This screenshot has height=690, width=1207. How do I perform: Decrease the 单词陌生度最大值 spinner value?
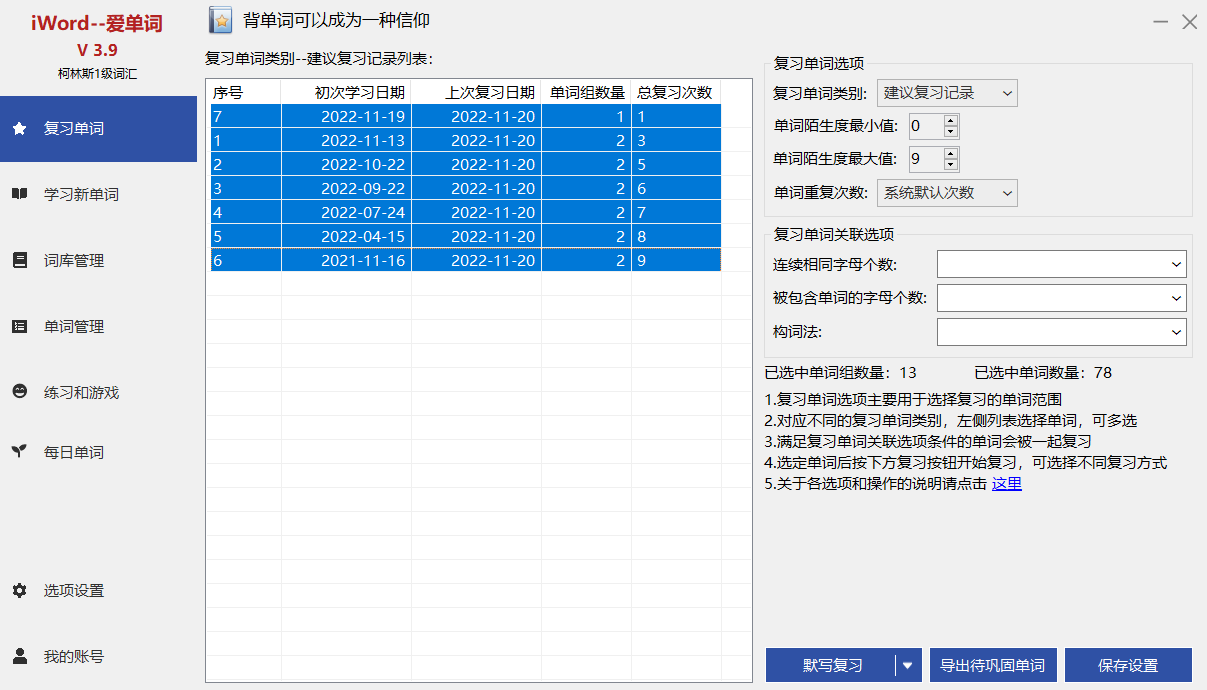pyautogui.click(x=950, y=164)
